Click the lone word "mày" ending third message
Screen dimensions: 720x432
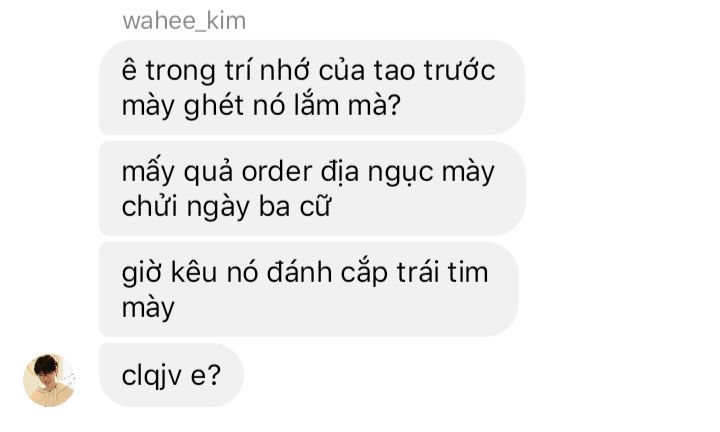(148, 309)
